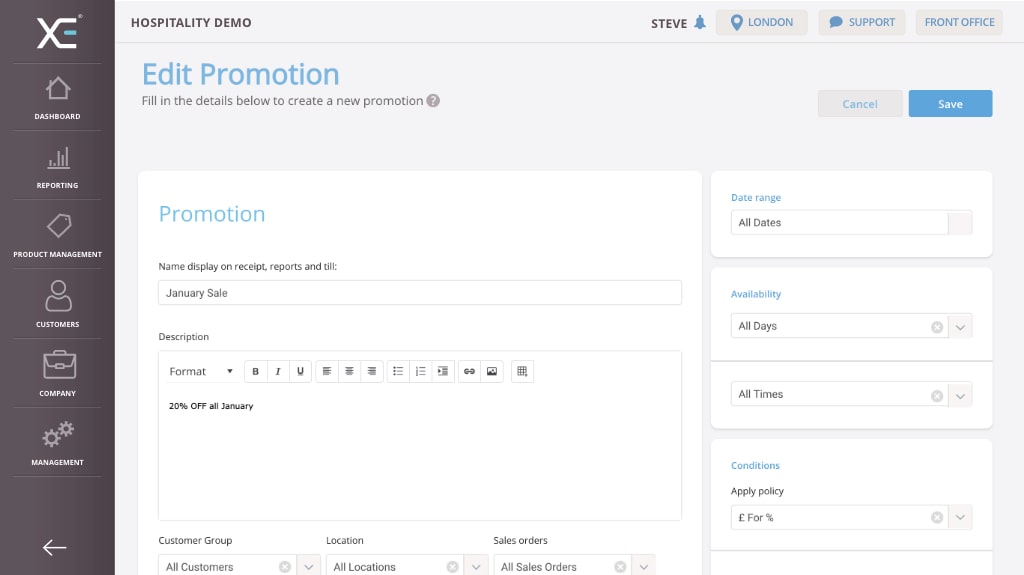Insert an image into the description

point(491,371)
